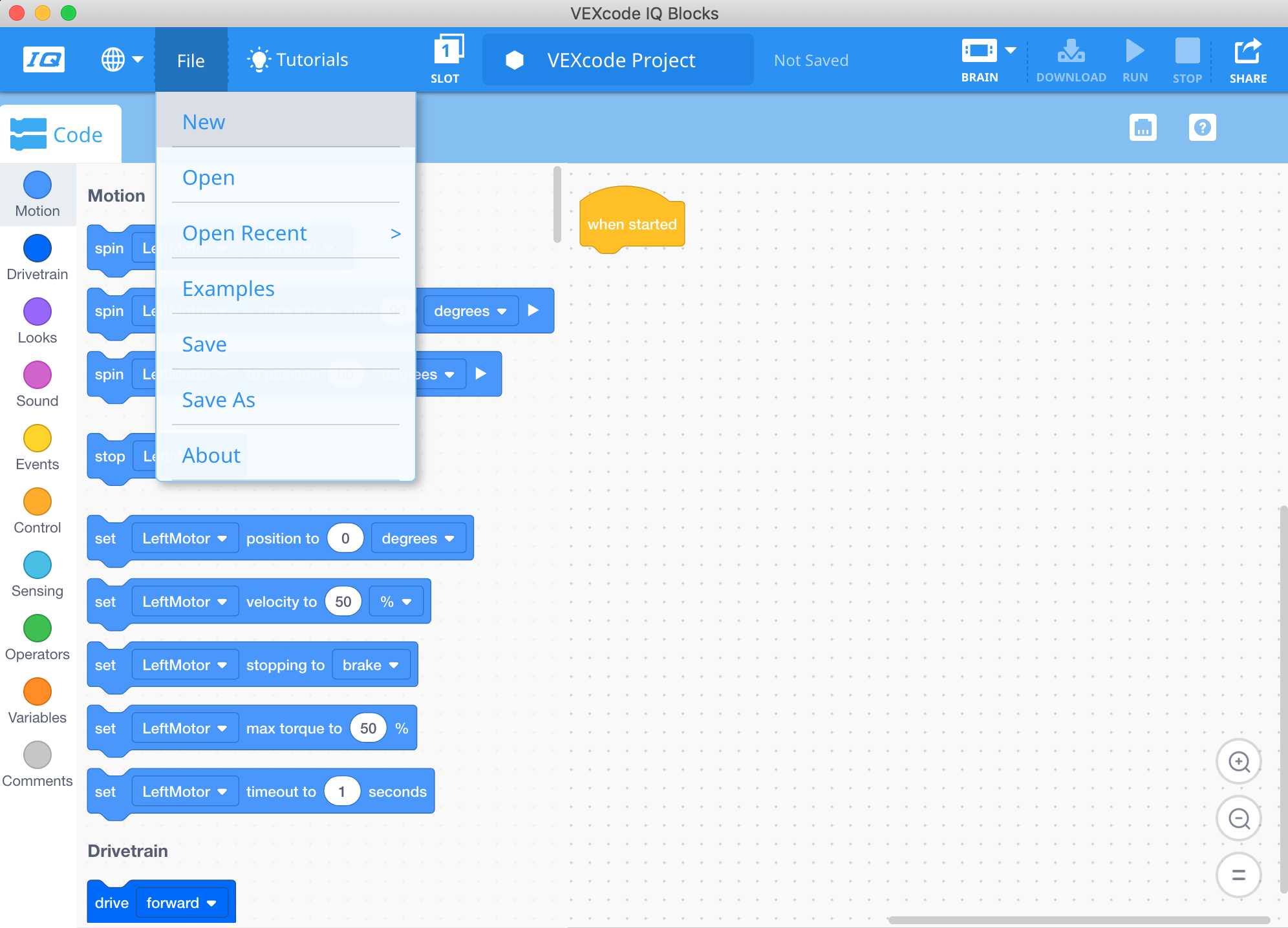Click the project hexagon icon
The width and height of the screenshot is (1288, 928).
click(515, 60)
